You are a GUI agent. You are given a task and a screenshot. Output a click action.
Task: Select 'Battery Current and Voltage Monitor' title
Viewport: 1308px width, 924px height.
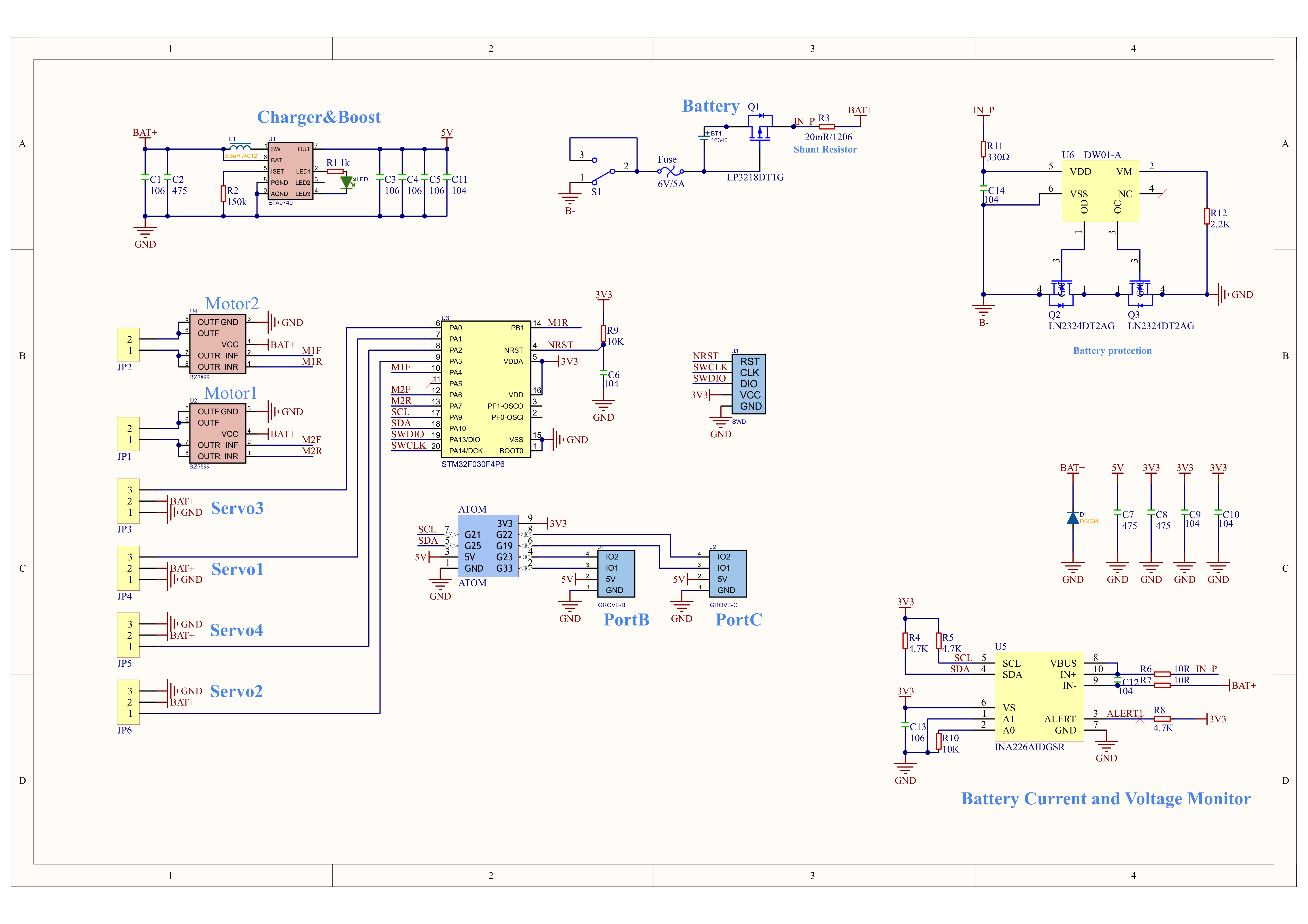pos(1106,799)
